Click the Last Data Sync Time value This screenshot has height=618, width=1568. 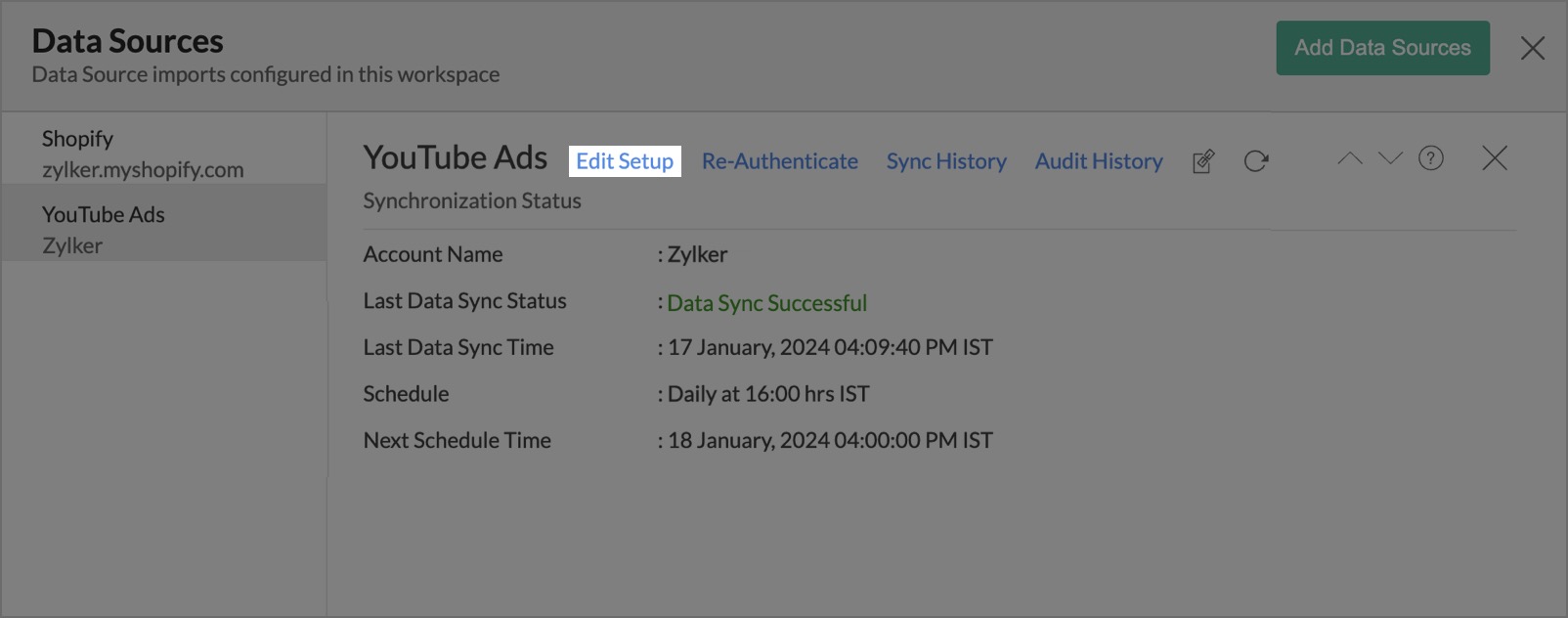coord(830,347)
